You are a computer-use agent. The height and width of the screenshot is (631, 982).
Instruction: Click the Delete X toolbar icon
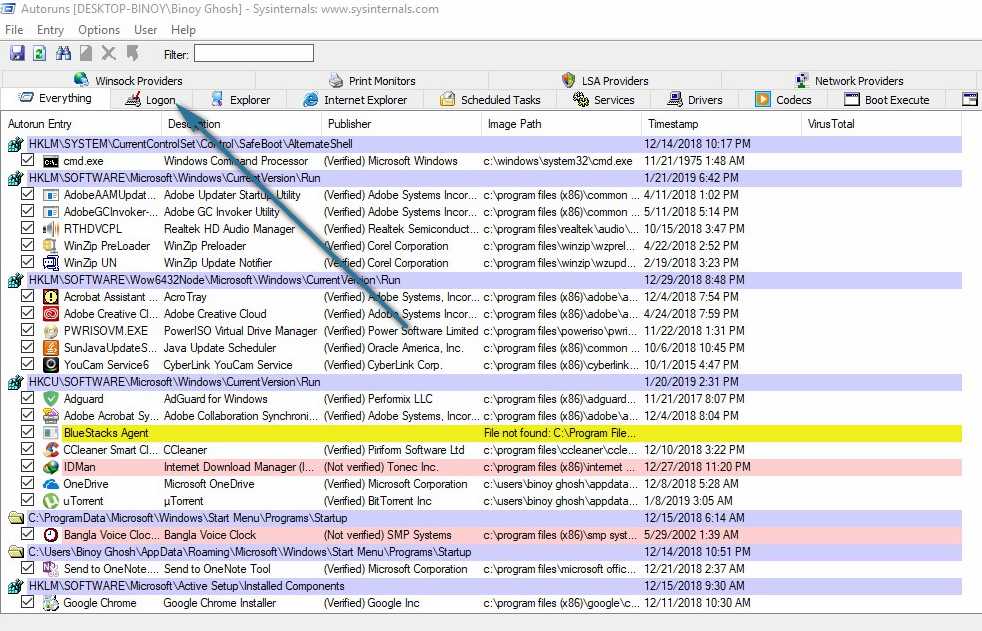(109, 53)
